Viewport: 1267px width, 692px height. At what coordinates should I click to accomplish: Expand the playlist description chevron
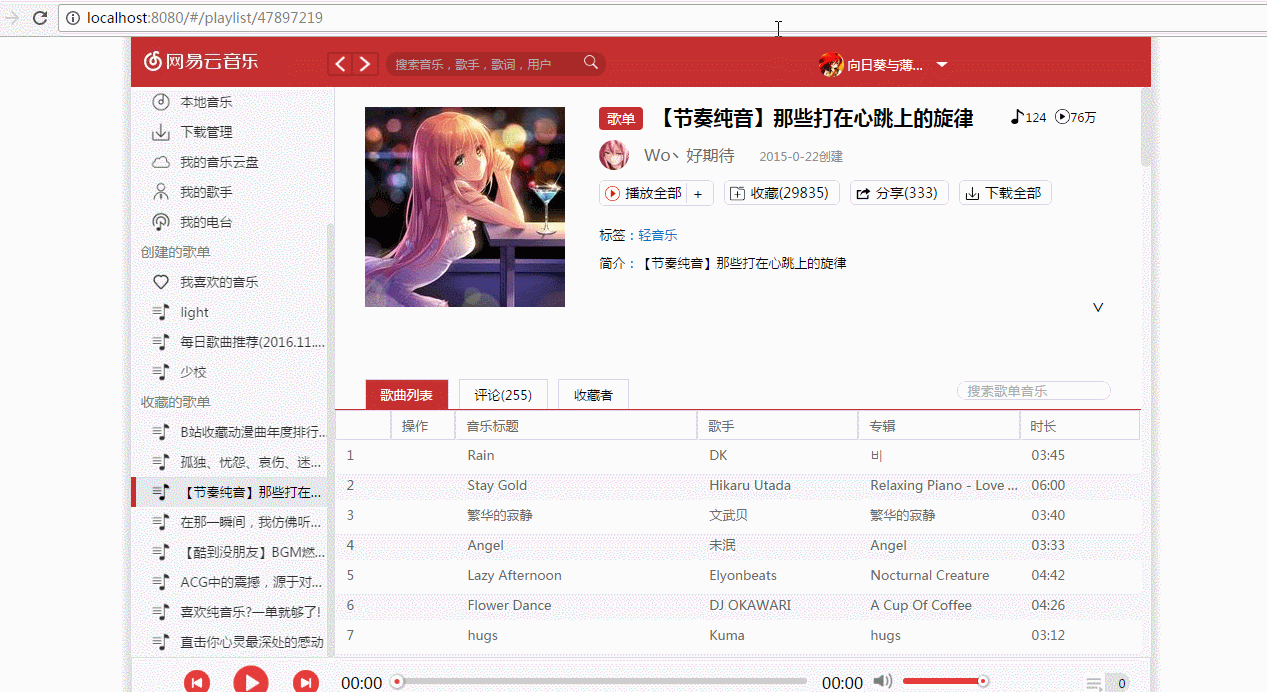click(1097, 307)
